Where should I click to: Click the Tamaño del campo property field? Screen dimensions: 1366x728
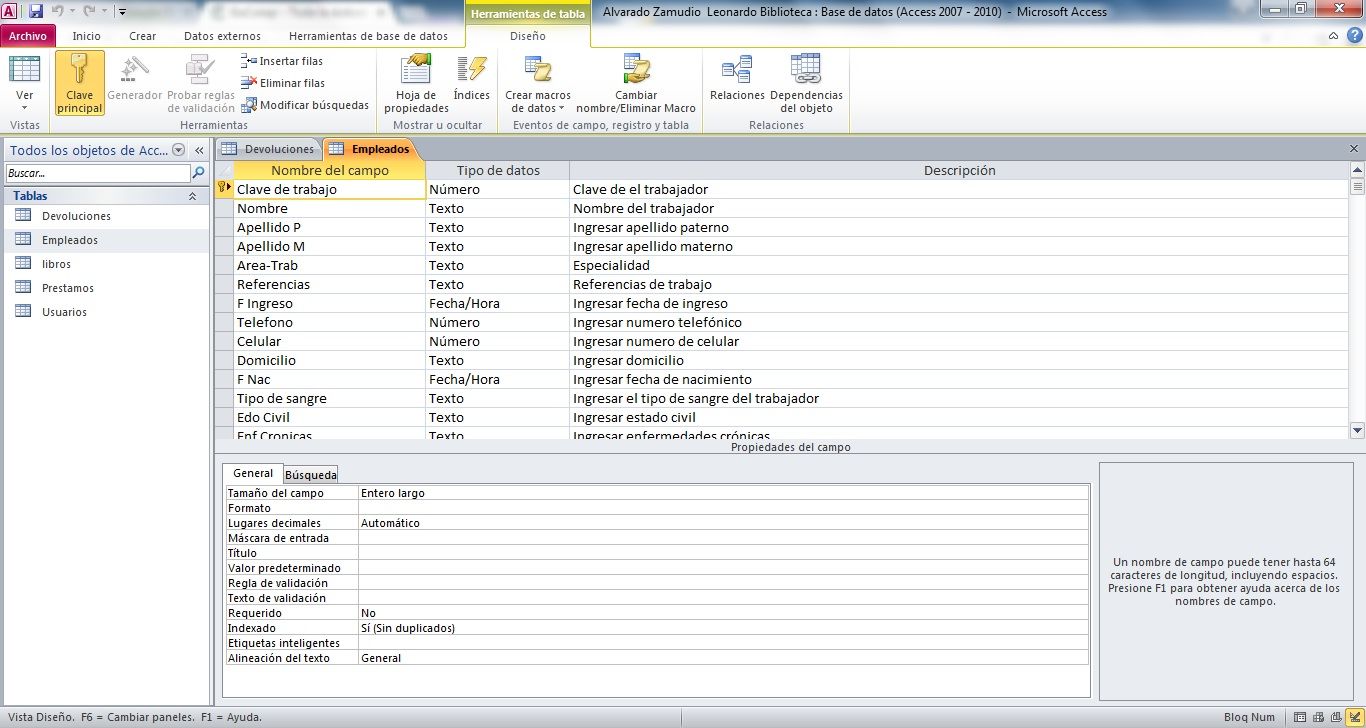tap(723, 493)
